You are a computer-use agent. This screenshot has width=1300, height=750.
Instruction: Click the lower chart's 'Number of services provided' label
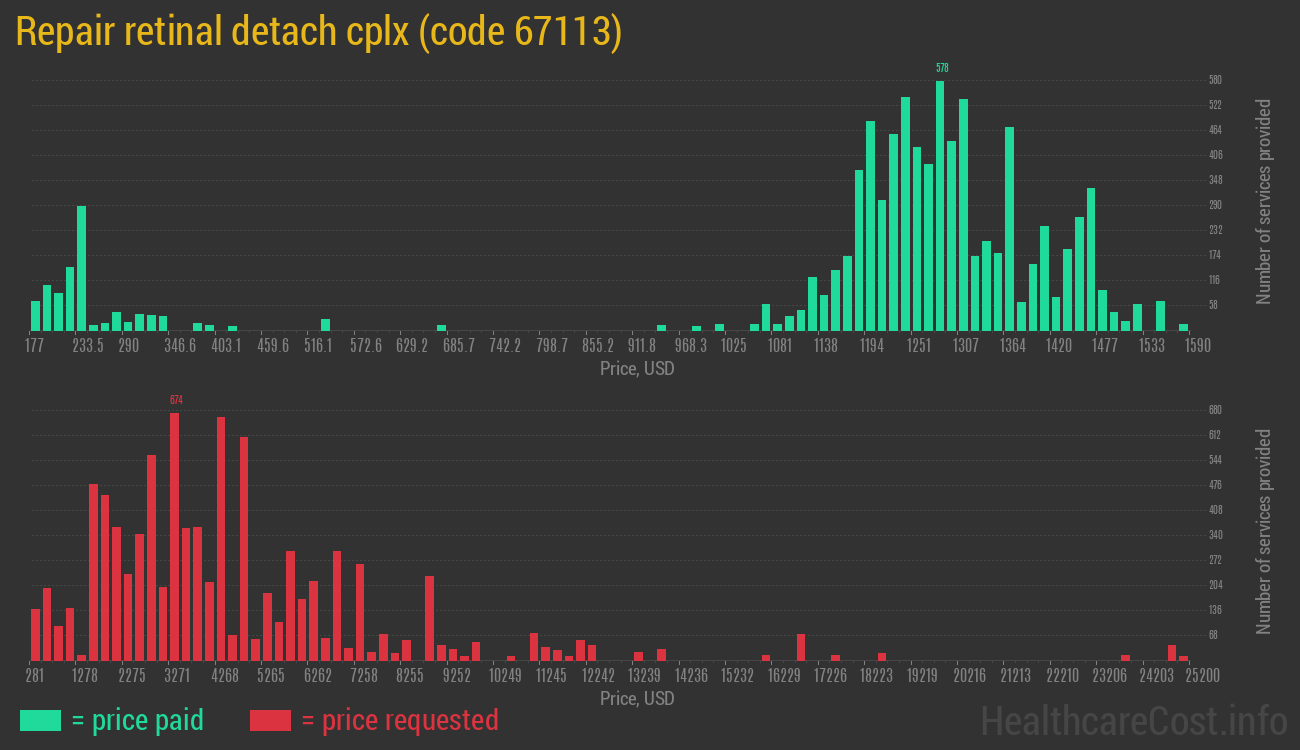(1263, 532)
